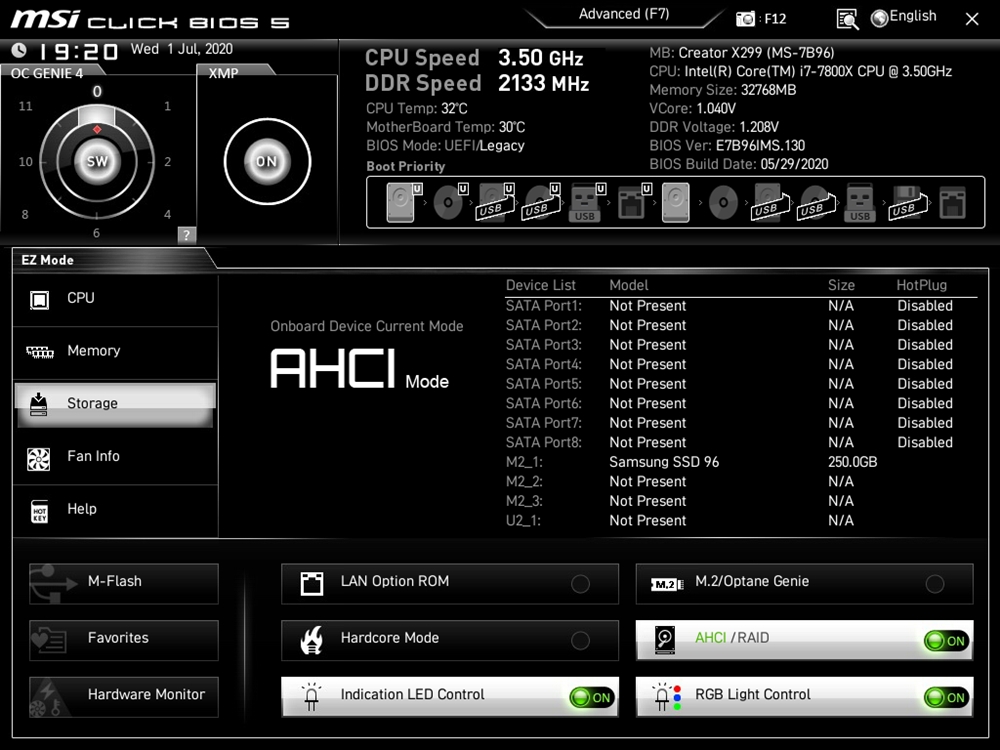Set OC Genie dial to position 10
This screenshot has width=1000, height=750.
point(26,162)
